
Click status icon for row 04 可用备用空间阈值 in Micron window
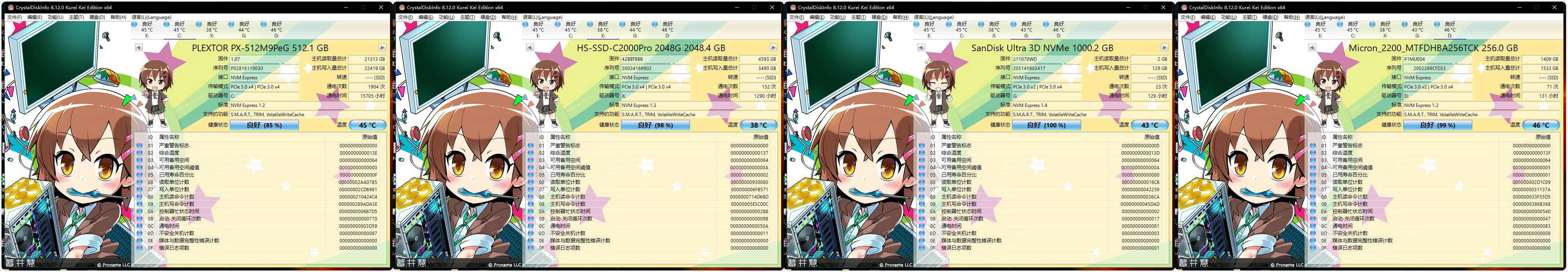[1313, 168]
